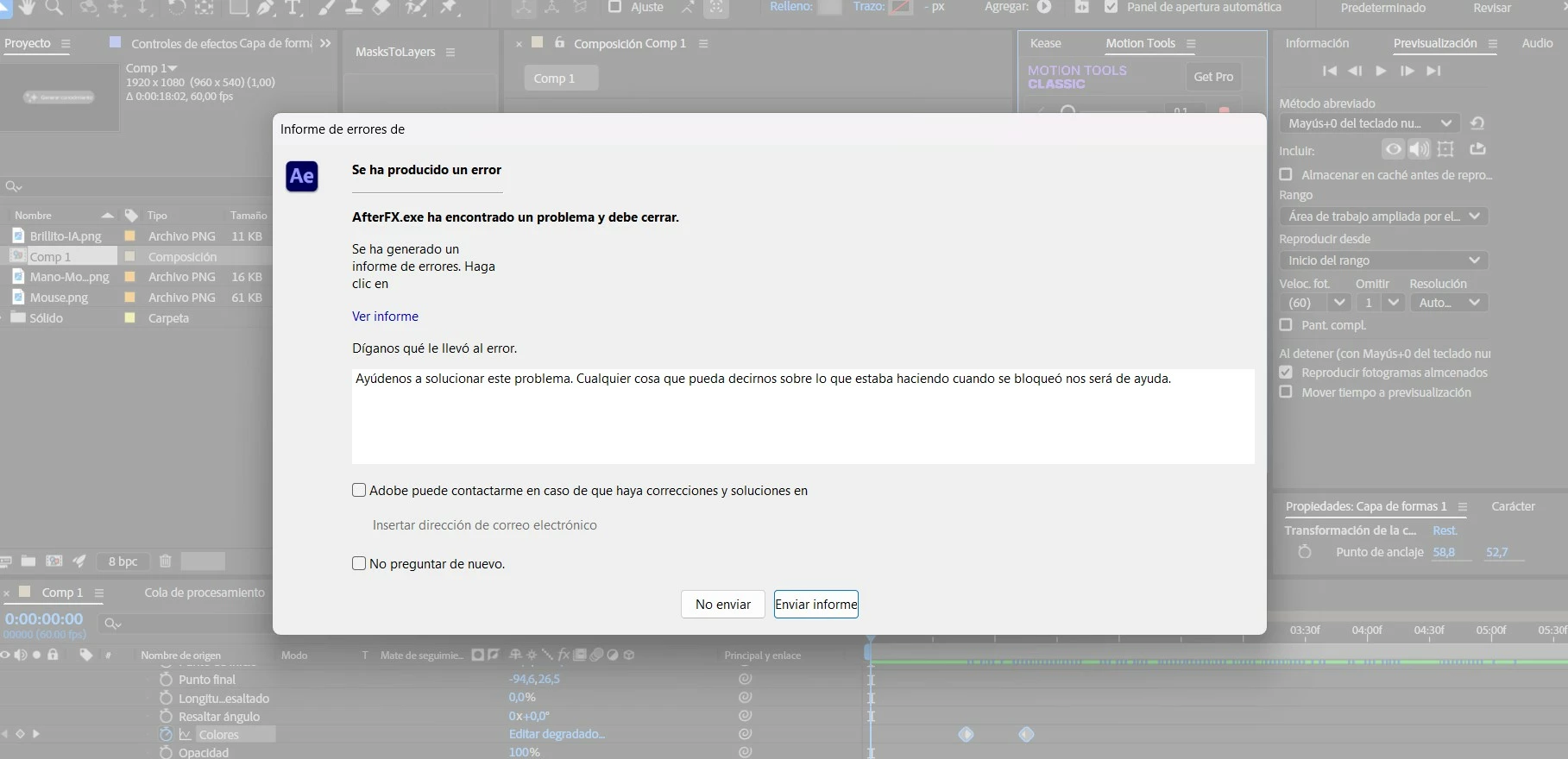The width and height of the screenshot is (1568, 759).
Task: Play the preview
Action: point(1381,71)
